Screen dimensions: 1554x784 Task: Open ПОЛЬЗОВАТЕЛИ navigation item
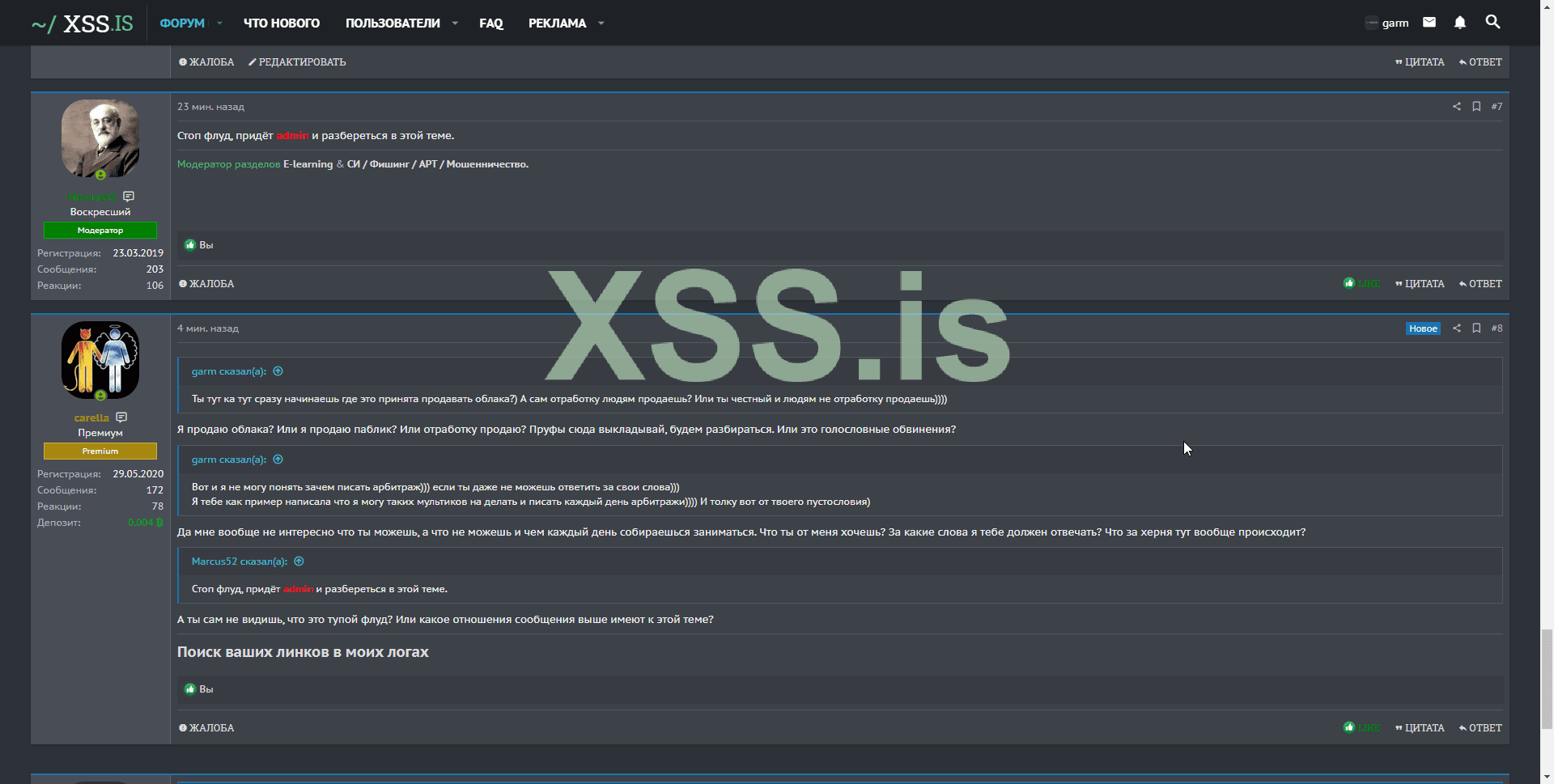click(x=393, y=23)
